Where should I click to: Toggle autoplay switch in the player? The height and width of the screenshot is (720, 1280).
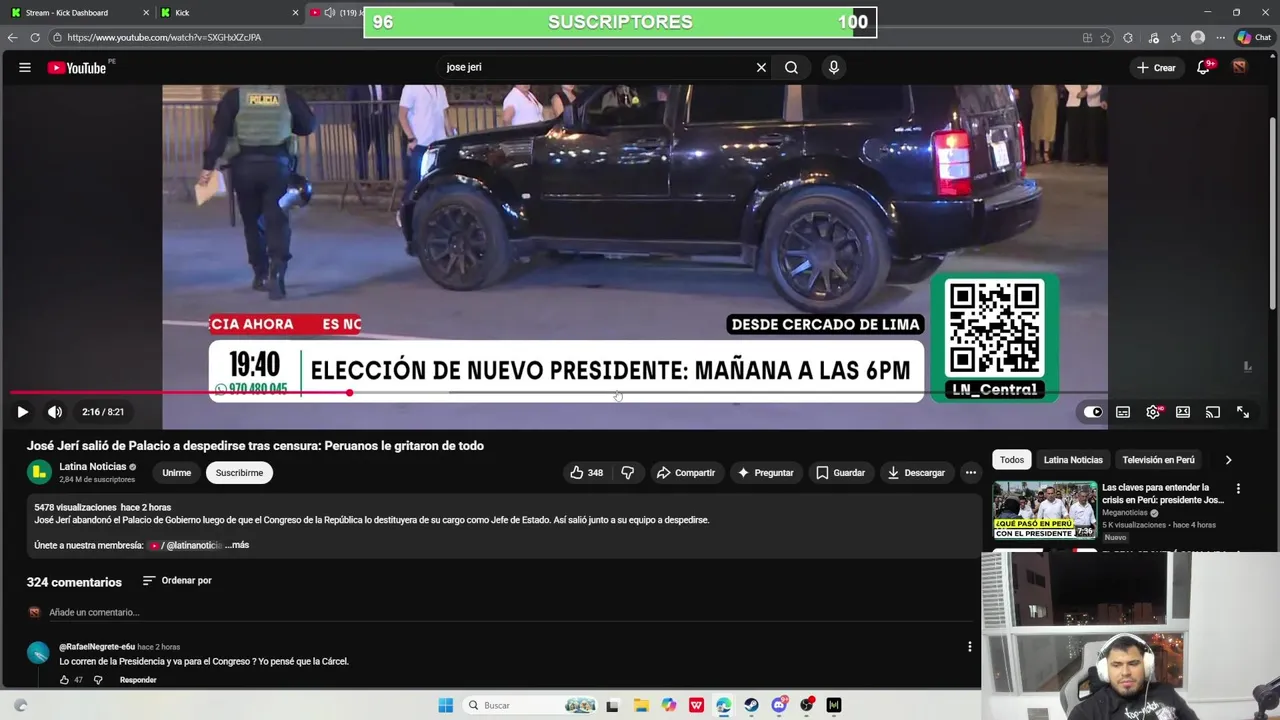point(1093,412)
